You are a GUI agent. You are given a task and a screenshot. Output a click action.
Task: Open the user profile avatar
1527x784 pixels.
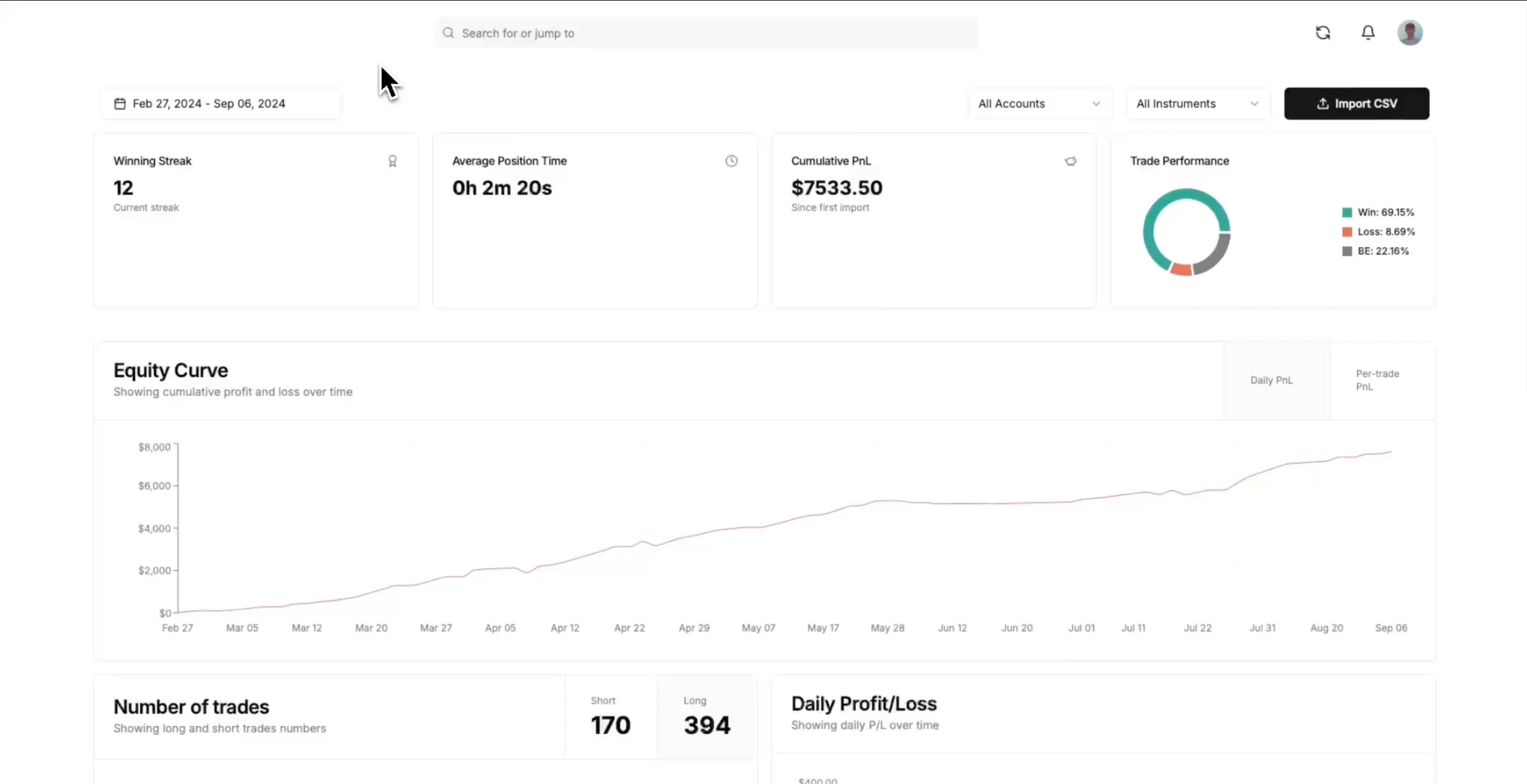(x=1410, y=33)
